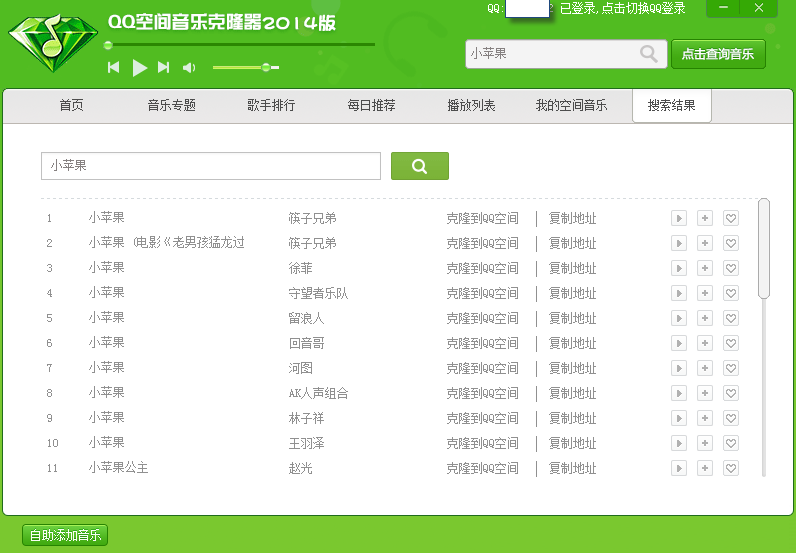Start playback with the play button
796x553 pixels.
[140, 68]
